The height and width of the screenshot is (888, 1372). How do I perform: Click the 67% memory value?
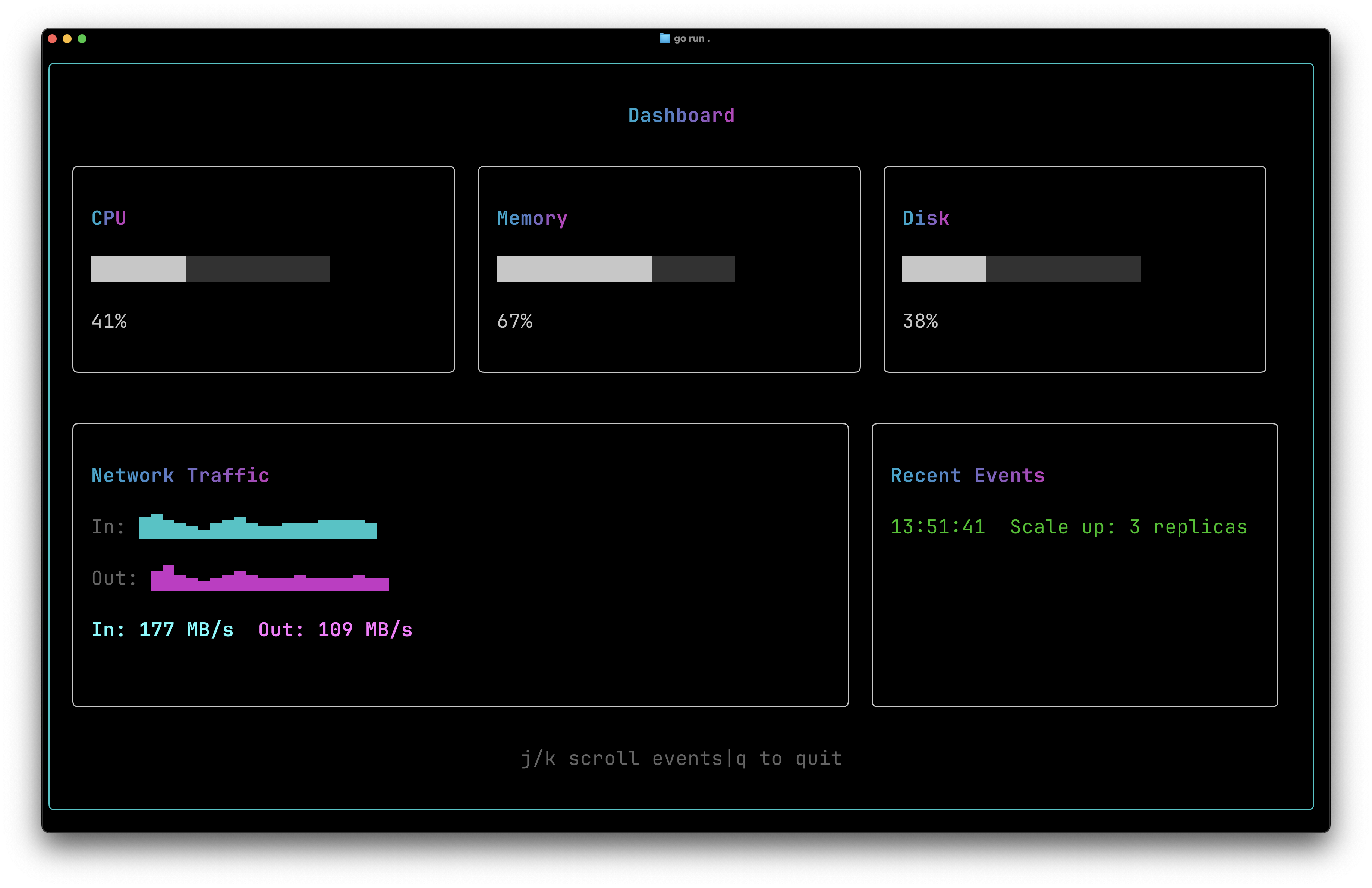[x=515, y=320]
